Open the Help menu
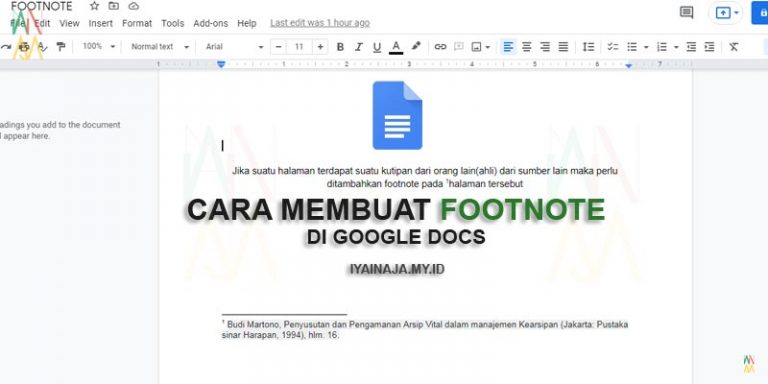The height and width of the screenshot is (384, 768). [247, 23]
